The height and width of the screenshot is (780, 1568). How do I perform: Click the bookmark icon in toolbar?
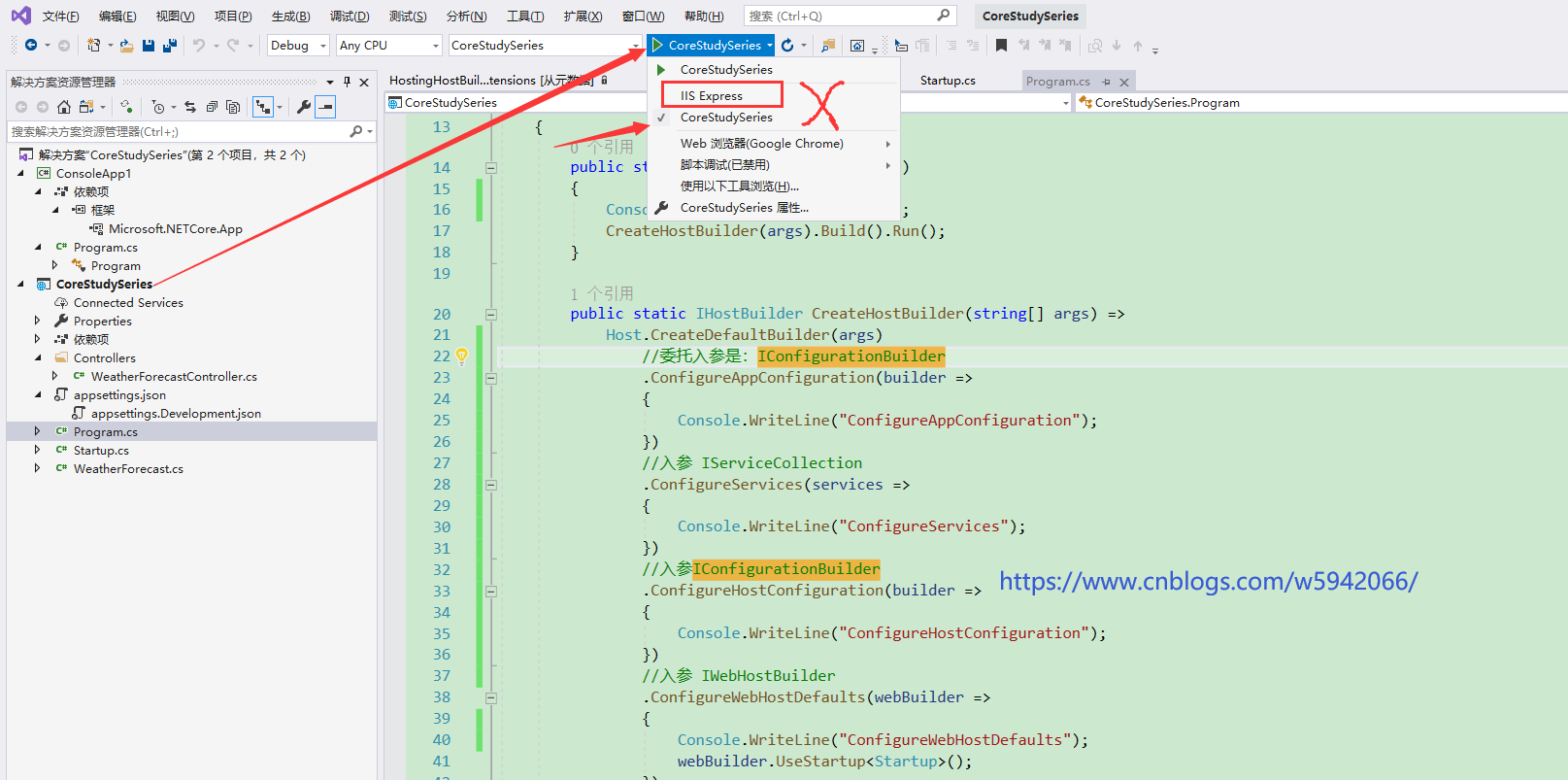pyautogui.click(x=1001, y=46)
